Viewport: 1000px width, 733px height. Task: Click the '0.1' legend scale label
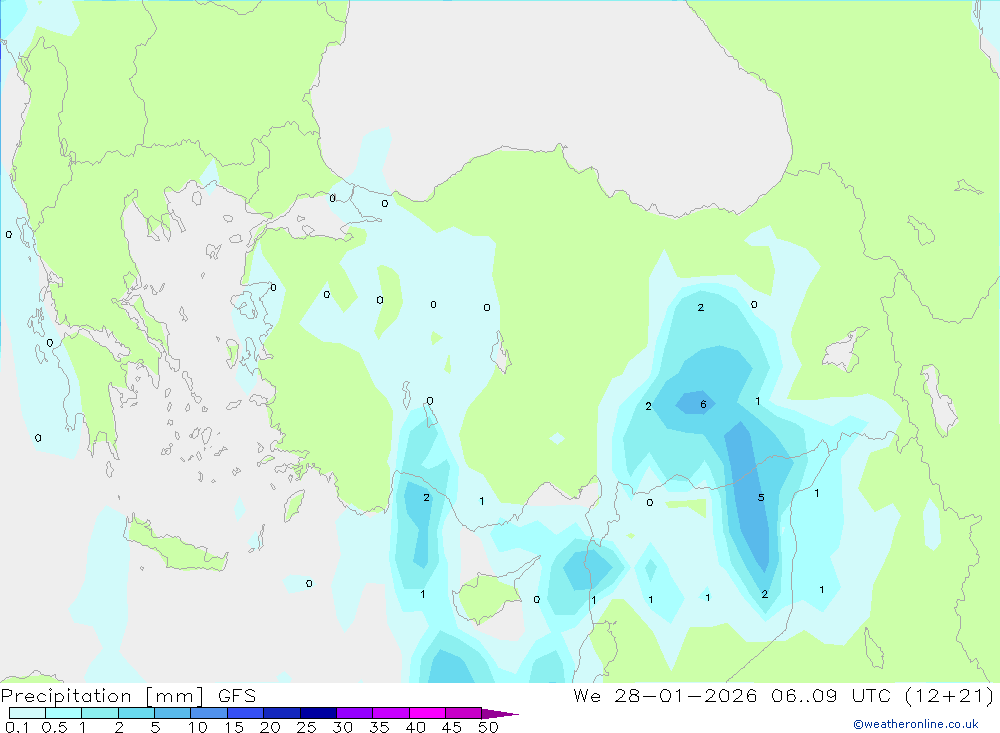[17, 727]
